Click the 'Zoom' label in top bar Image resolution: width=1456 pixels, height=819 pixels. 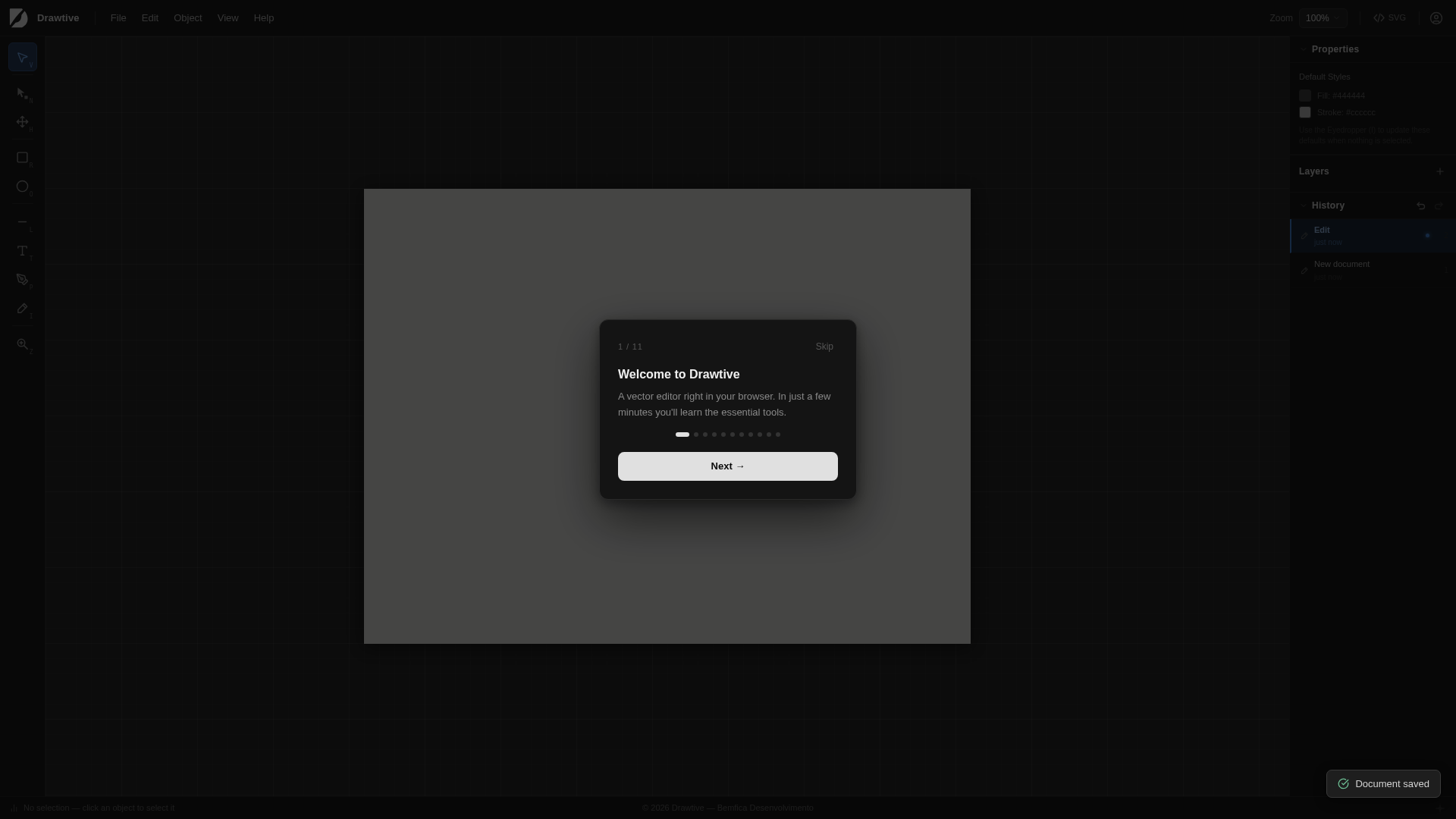(1281, 18)
